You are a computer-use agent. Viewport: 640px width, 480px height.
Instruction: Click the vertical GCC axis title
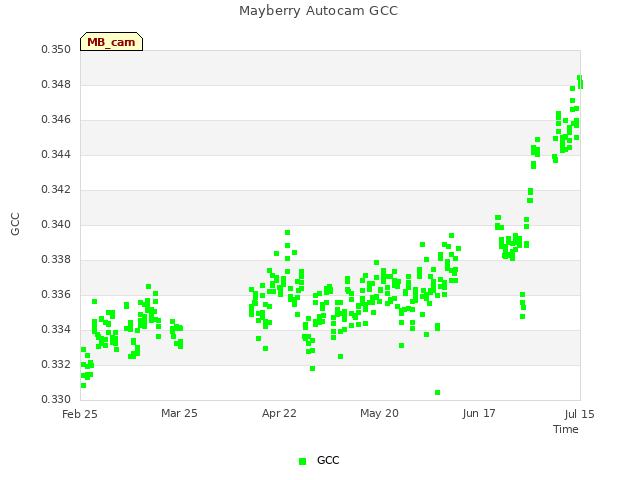[15, 224]
